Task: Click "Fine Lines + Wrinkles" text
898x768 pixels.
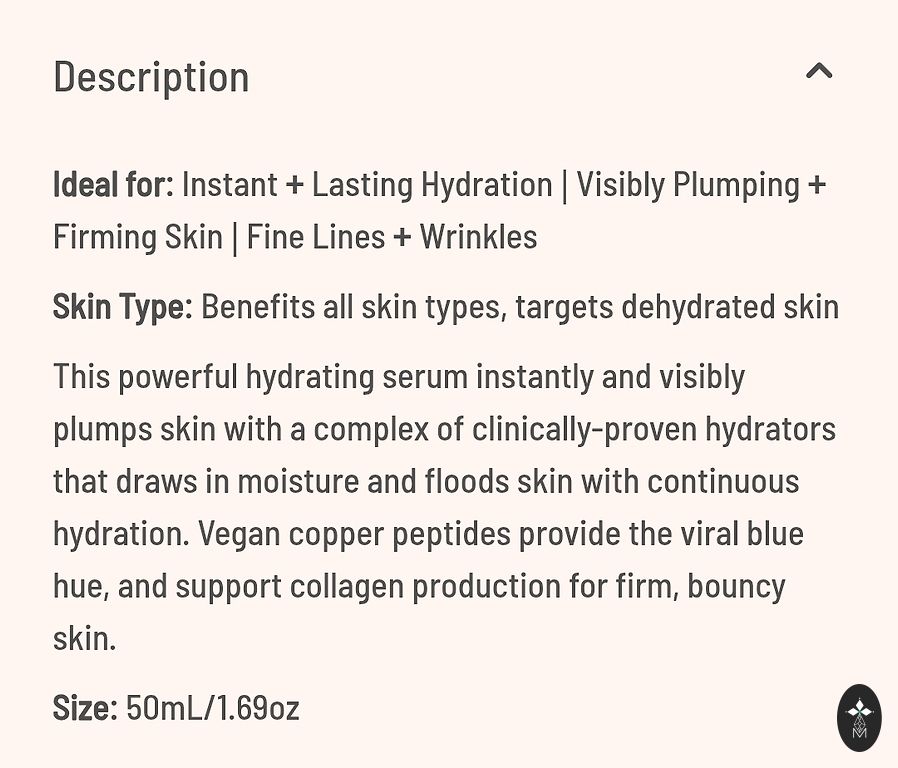Action: pos(392,237)
